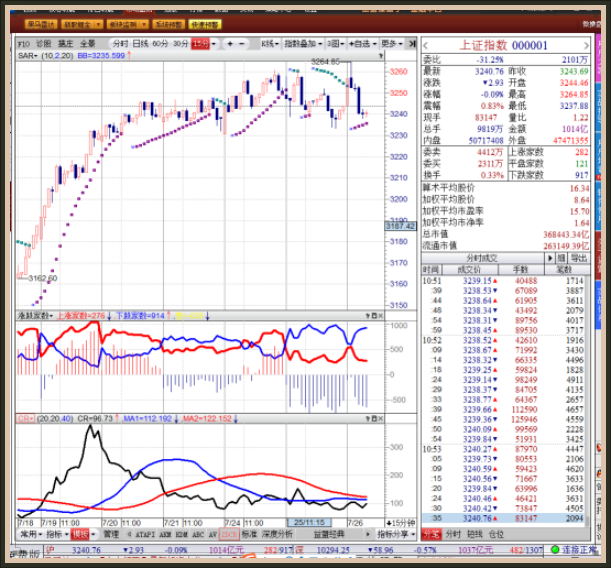This screenshot has height=568, width=611.
Task: Maximize the 涨跌家数 indicator sub-panel
Action: 374,316
